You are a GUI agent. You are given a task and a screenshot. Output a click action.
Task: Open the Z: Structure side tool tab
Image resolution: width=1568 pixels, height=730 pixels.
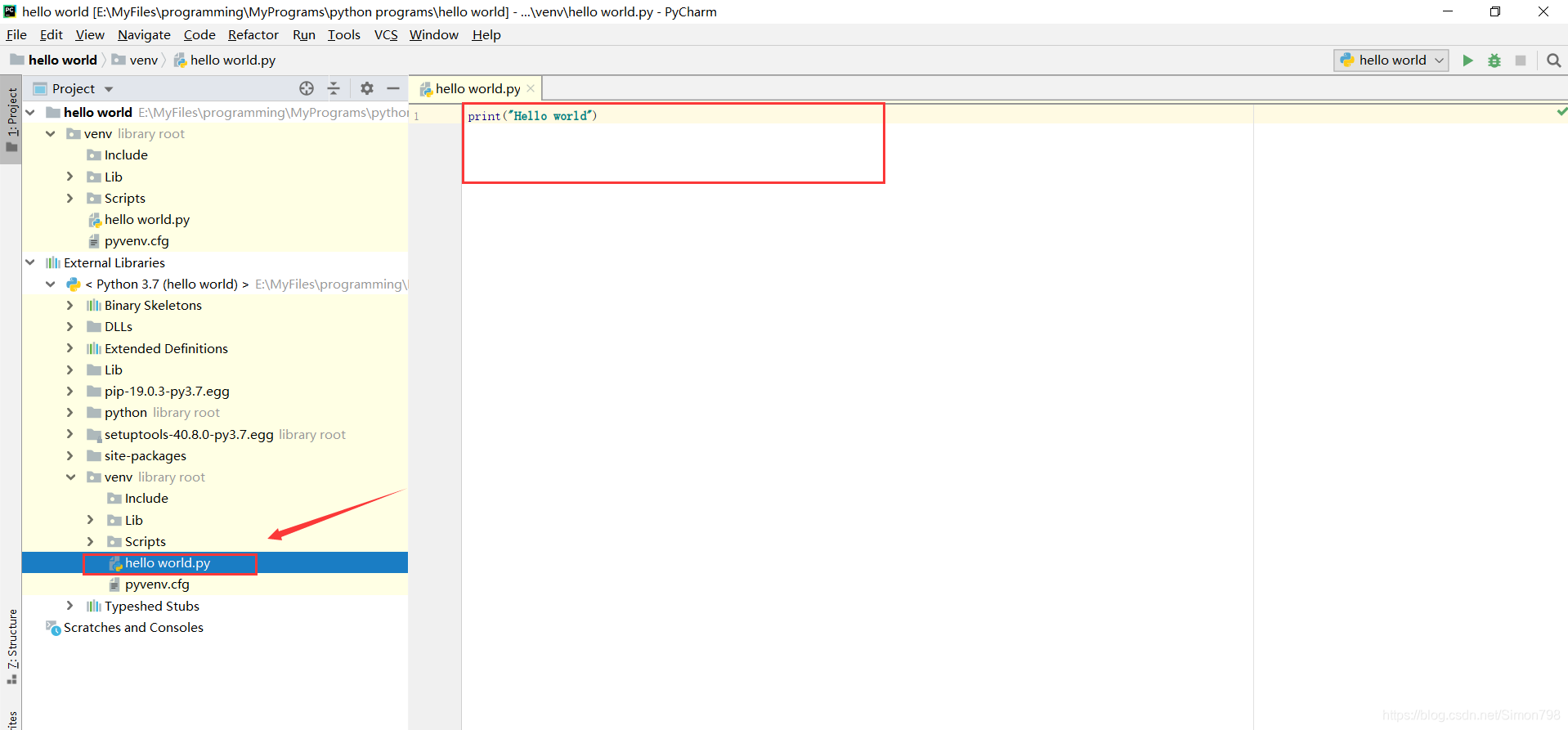click(x=11, y=646)
